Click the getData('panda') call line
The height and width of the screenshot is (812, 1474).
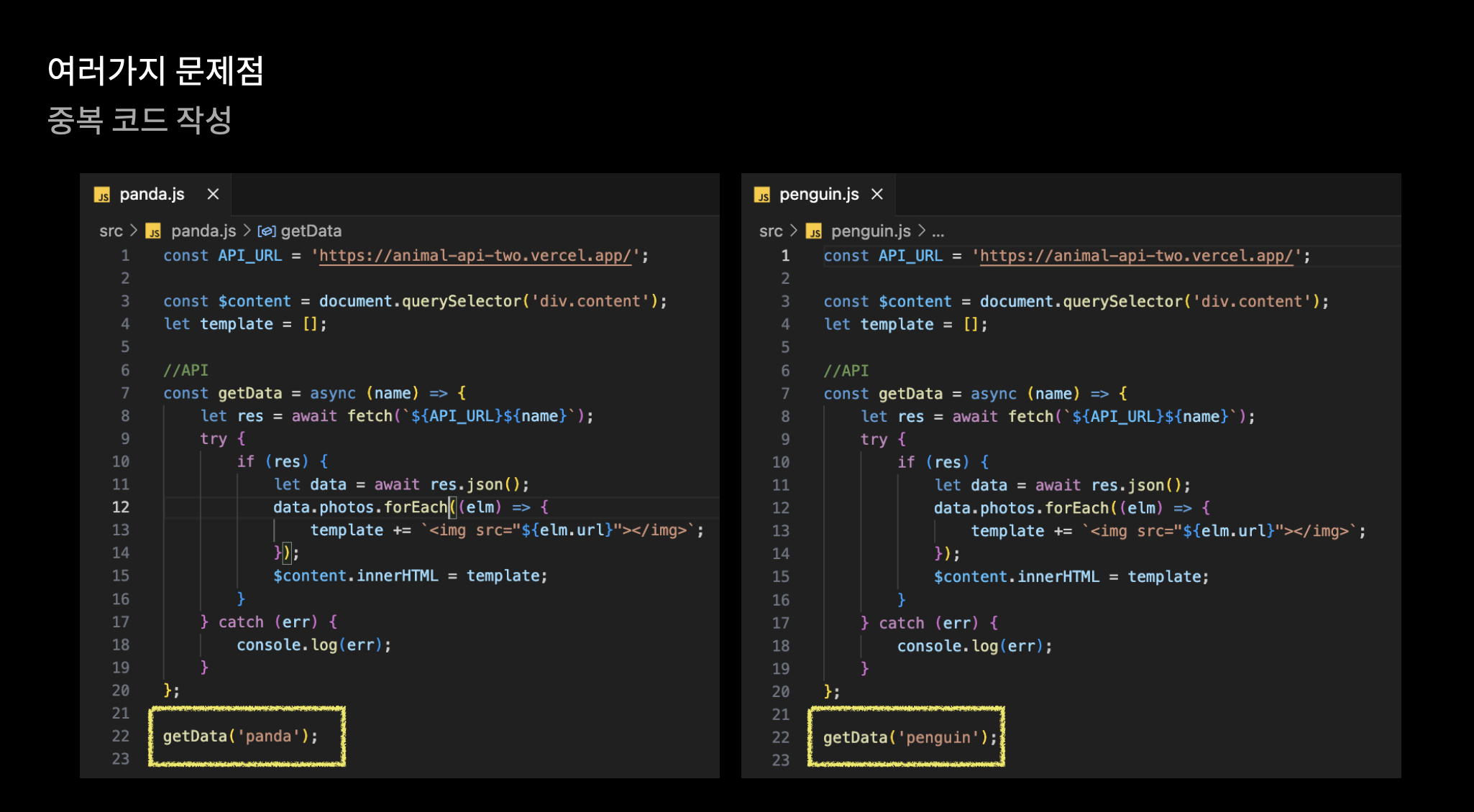[240, 736]
